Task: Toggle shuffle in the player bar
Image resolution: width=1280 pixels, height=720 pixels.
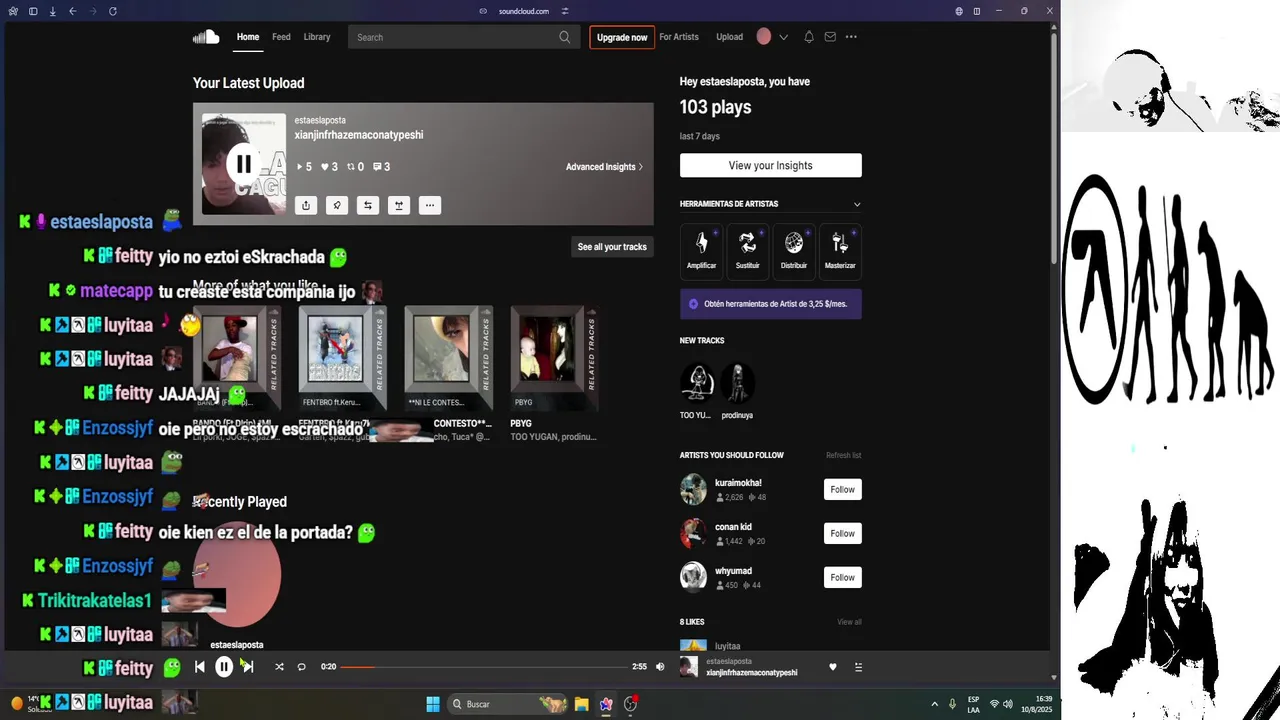Action: pos(279,667)
